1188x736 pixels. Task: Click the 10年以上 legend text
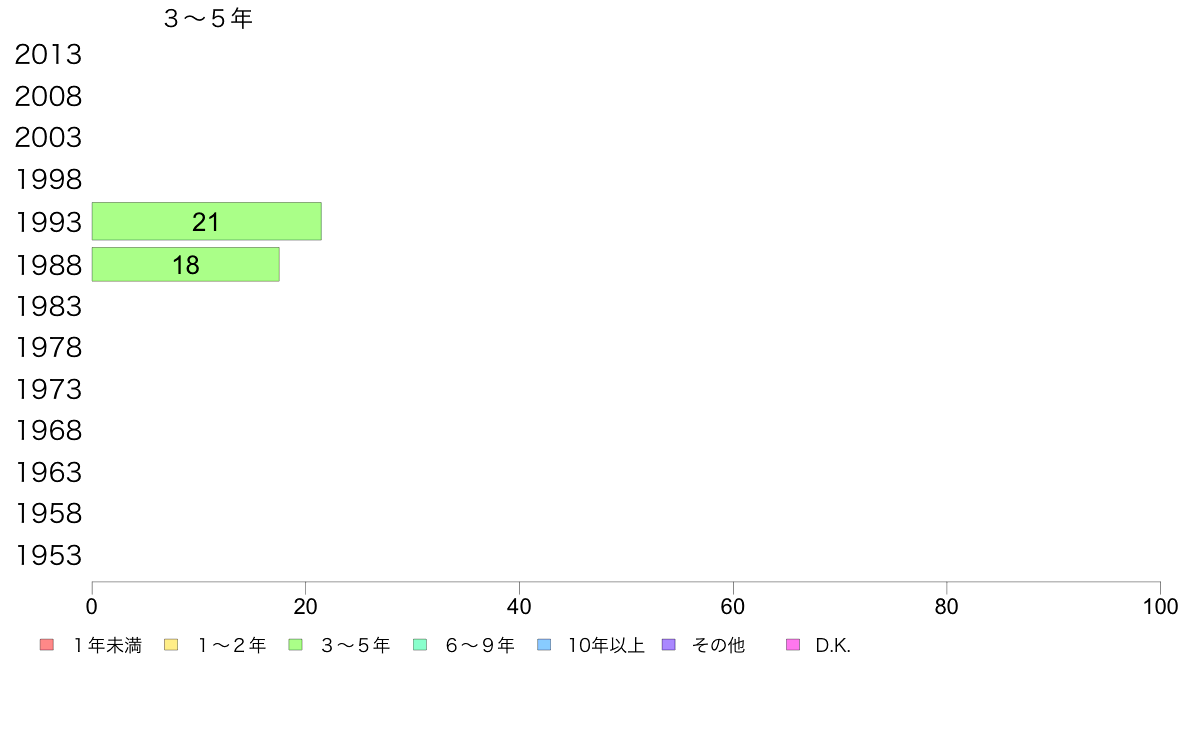tap(606, 646)
